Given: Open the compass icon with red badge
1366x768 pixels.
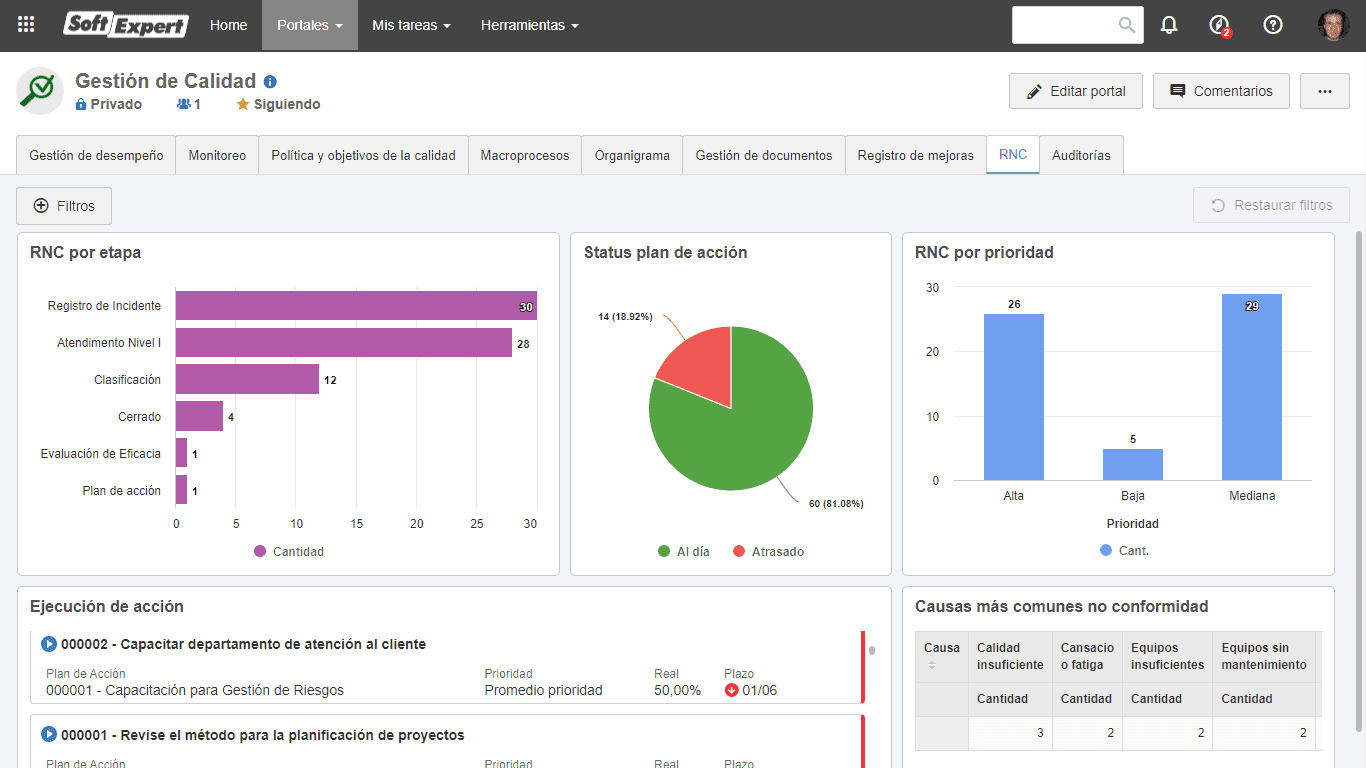Looking at the screenshot, I should click(1220, 26).
